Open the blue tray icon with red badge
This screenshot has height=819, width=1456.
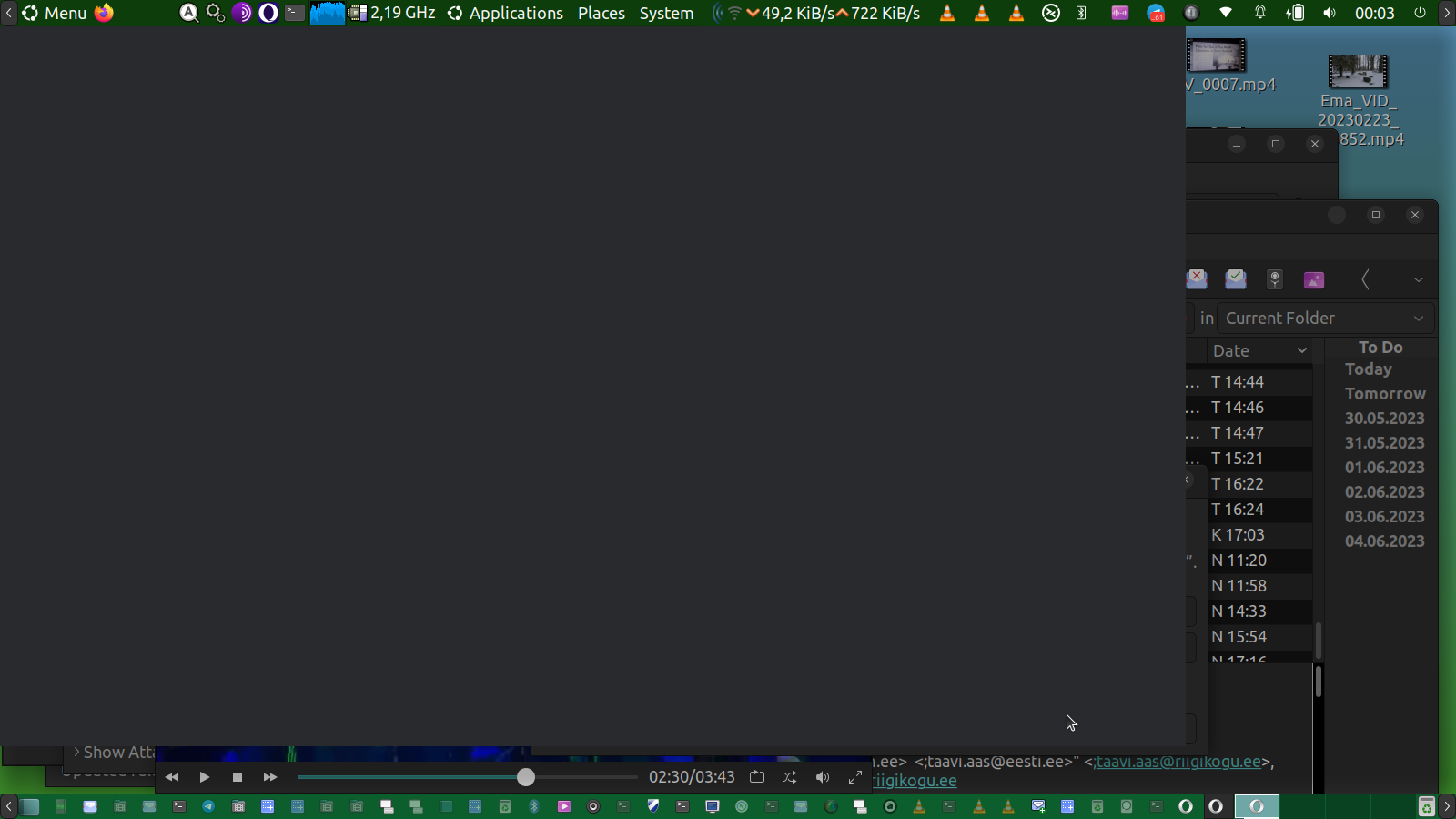click(1156, 13)
